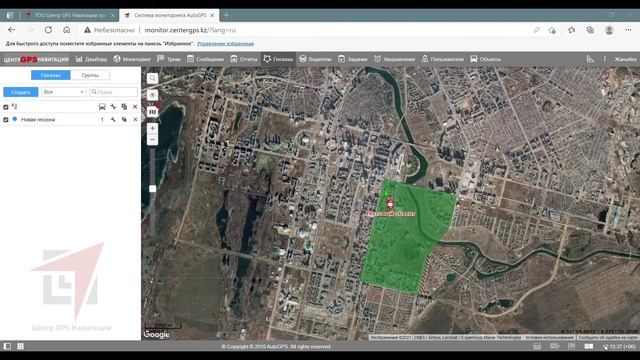Toggle the Новая геозона checkbox

pos(6,120)
